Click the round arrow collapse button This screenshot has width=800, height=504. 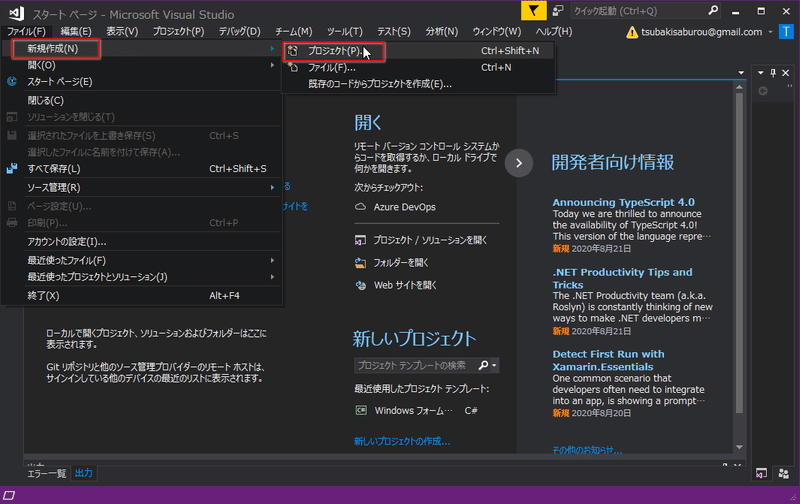[x=519, y=163]
